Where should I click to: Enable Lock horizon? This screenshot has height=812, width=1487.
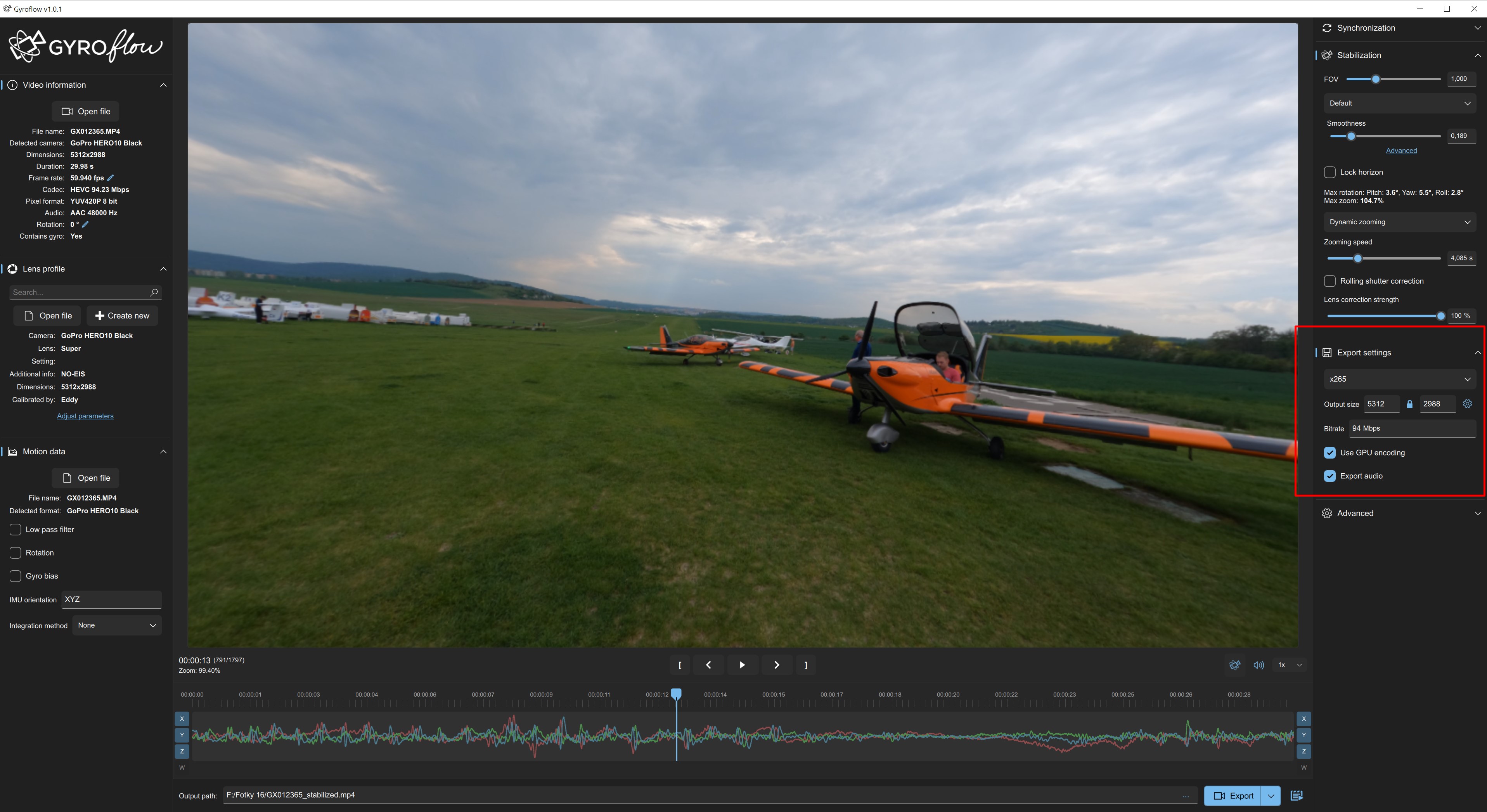1330,172
